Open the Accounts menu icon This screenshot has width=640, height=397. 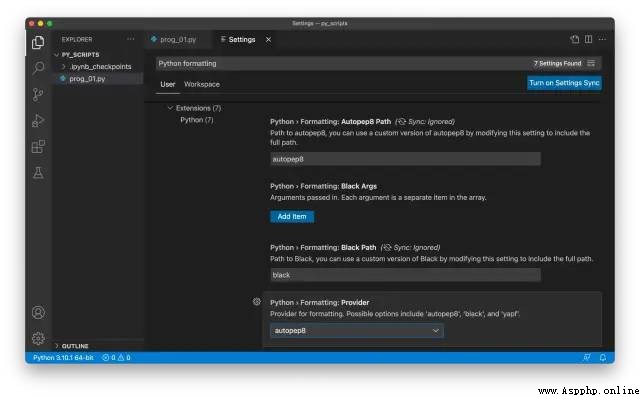pos(38,313)
